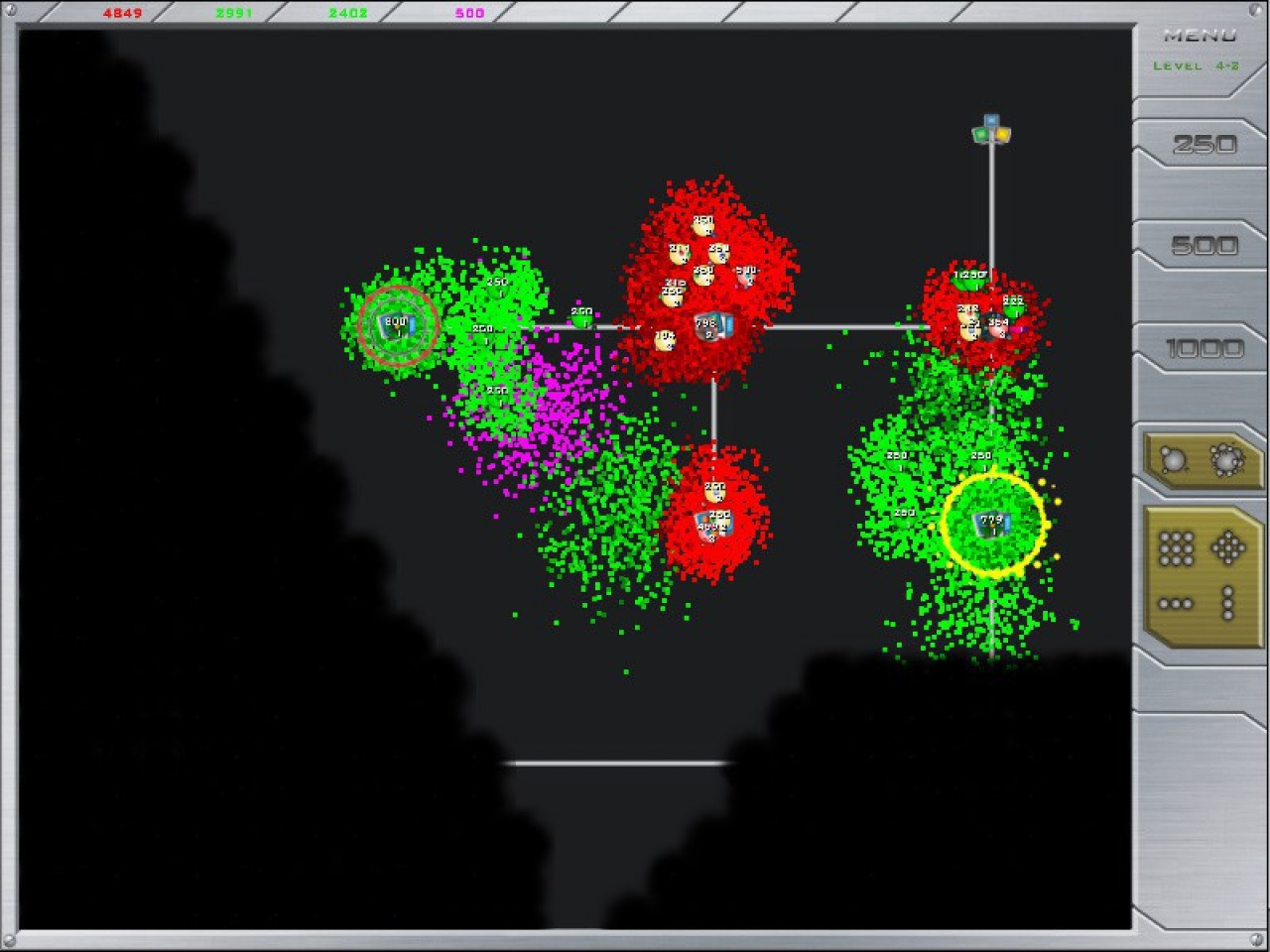Target the red base labeled 798

713,326
